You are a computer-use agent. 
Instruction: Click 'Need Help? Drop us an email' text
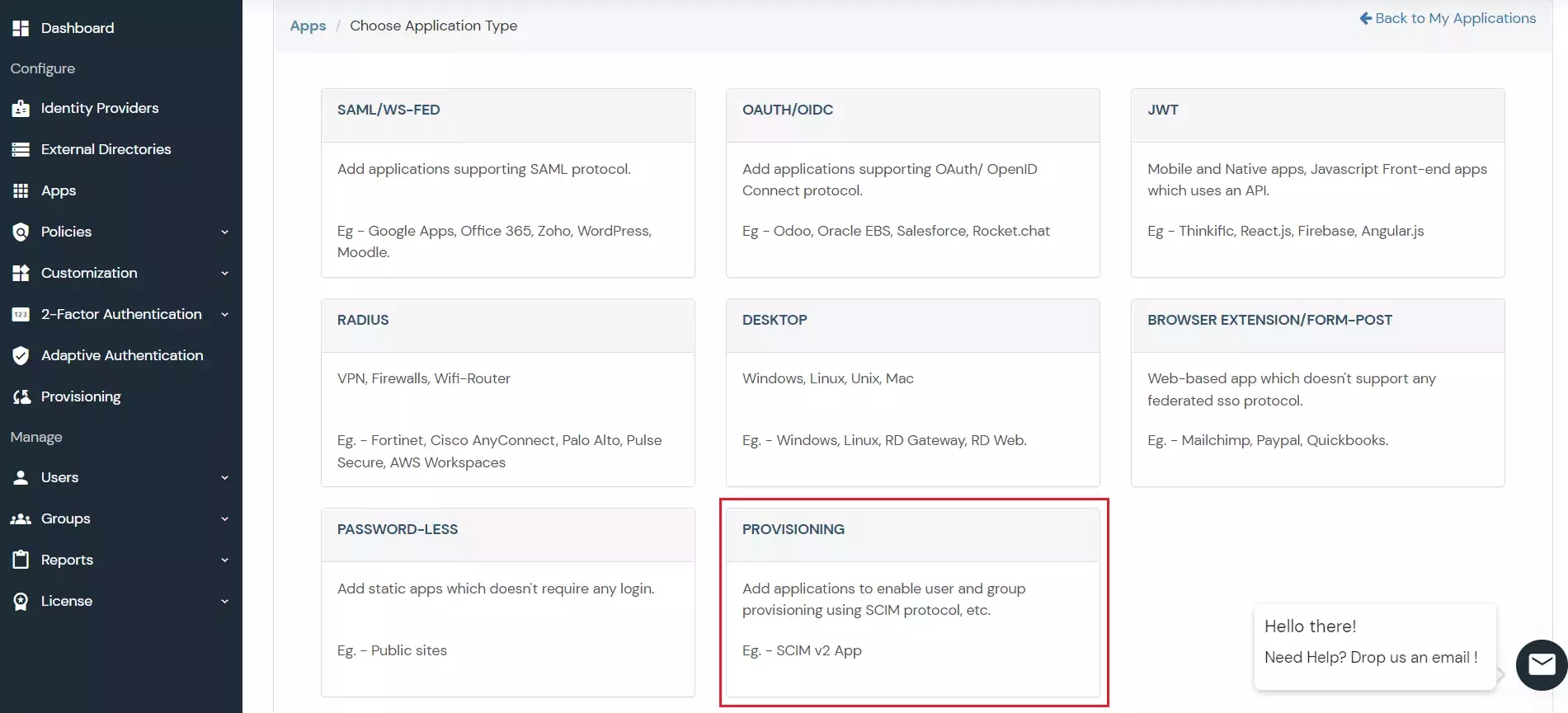click(x=1371, y=657)
